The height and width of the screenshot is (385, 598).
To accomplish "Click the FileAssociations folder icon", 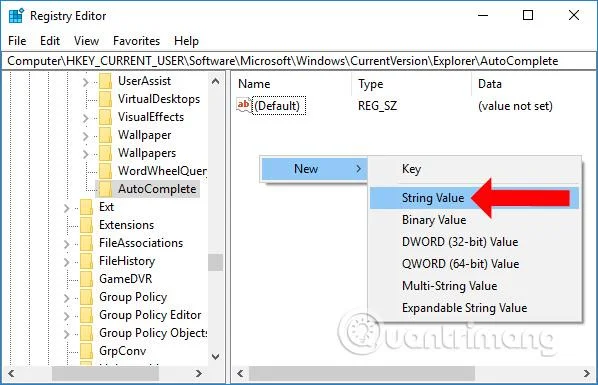I will pos(87,243).
